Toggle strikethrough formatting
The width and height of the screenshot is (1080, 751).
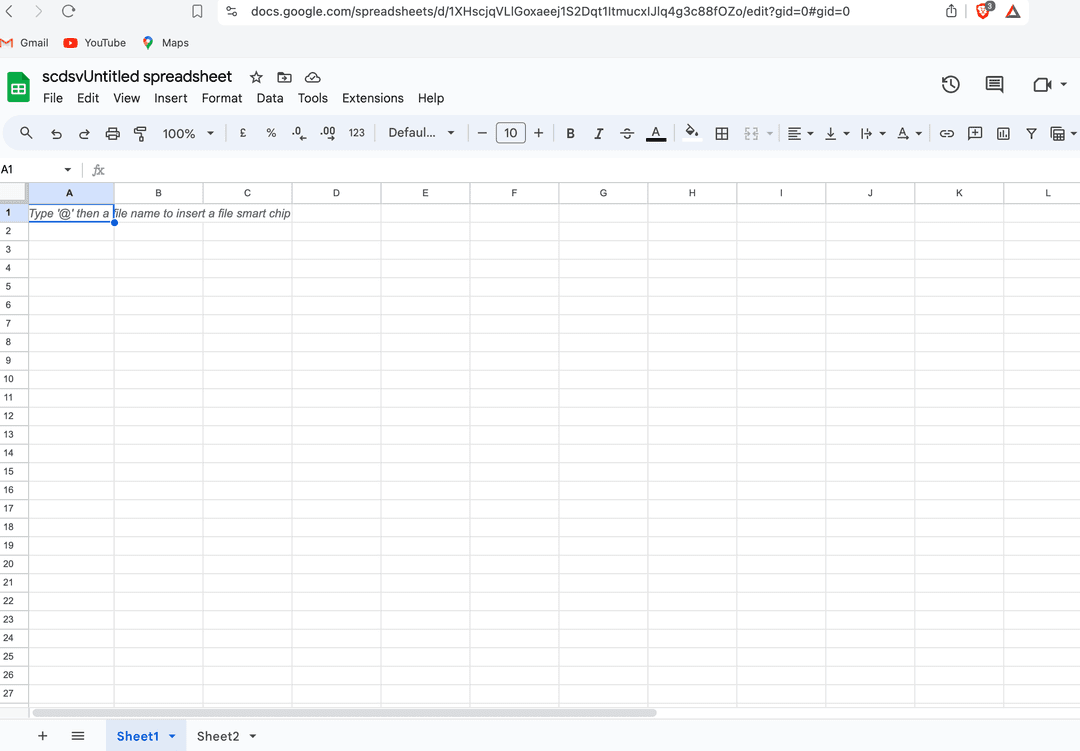(x=627, y=133)
